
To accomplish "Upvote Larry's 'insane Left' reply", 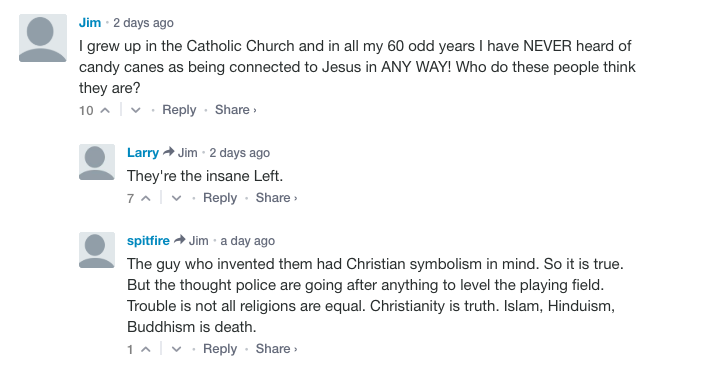I will point(146,198).
